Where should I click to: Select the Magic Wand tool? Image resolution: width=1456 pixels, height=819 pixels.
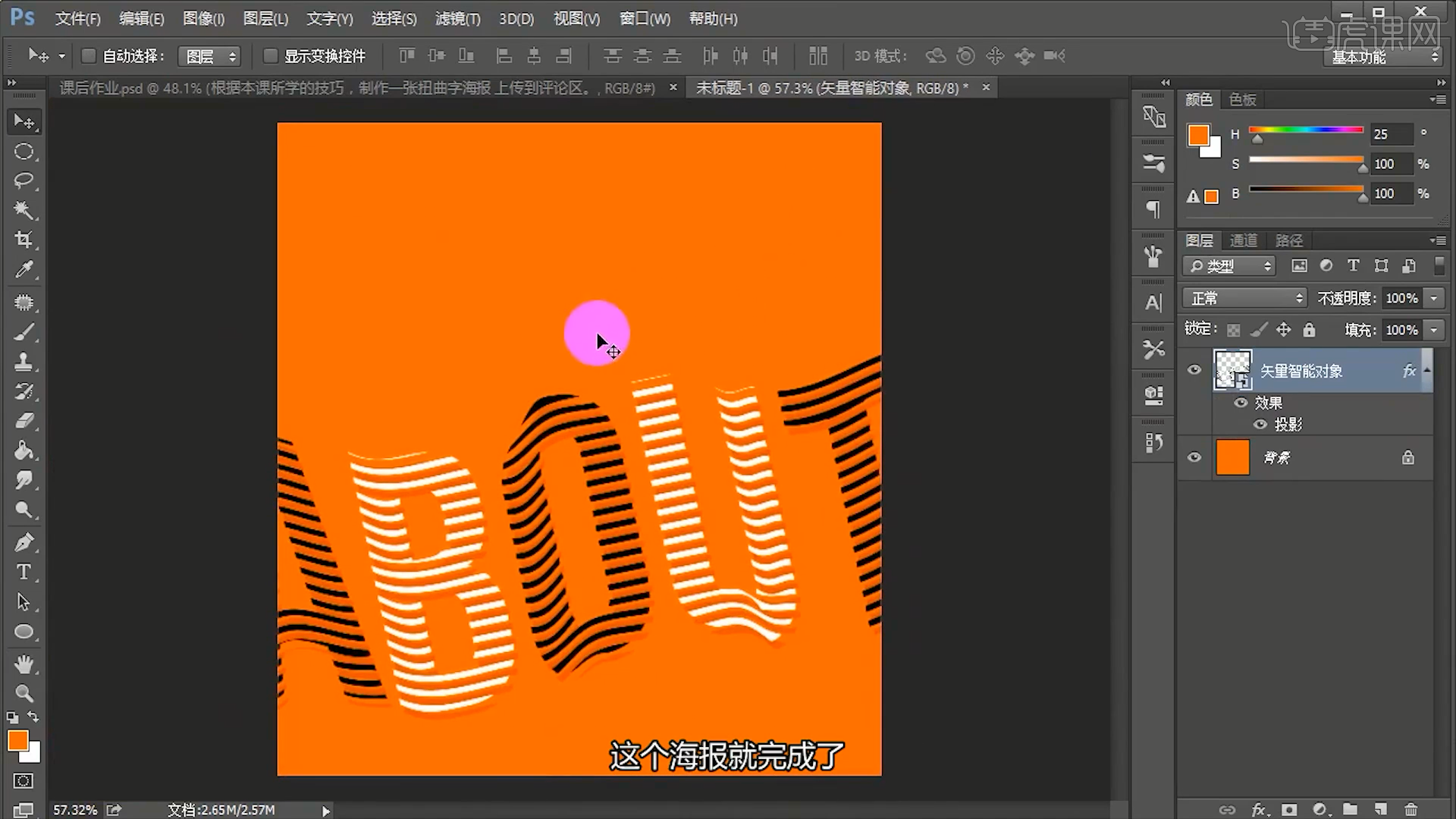coord(24,210)
